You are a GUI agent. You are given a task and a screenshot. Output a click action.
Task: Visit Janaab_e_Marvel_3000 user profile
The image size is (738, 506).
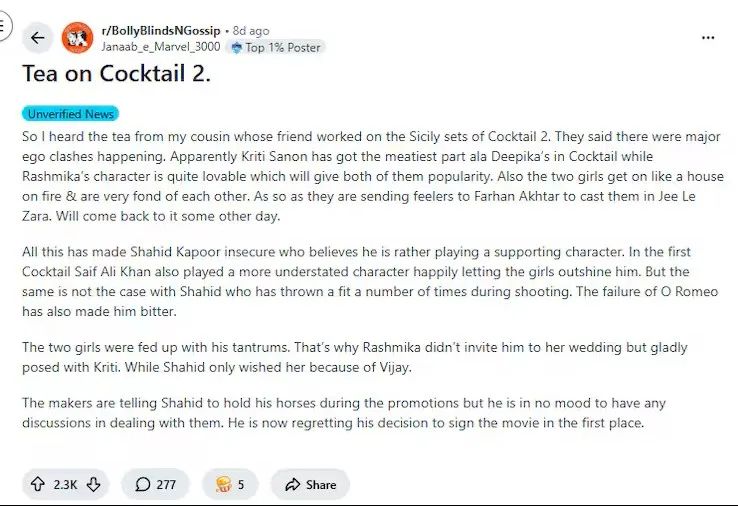click(x=160, y=47)
